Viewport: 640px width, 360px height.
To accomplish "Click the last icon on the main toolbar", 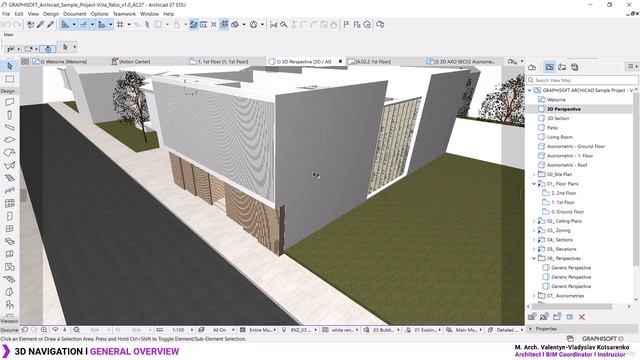I will [x=380, y=25].
